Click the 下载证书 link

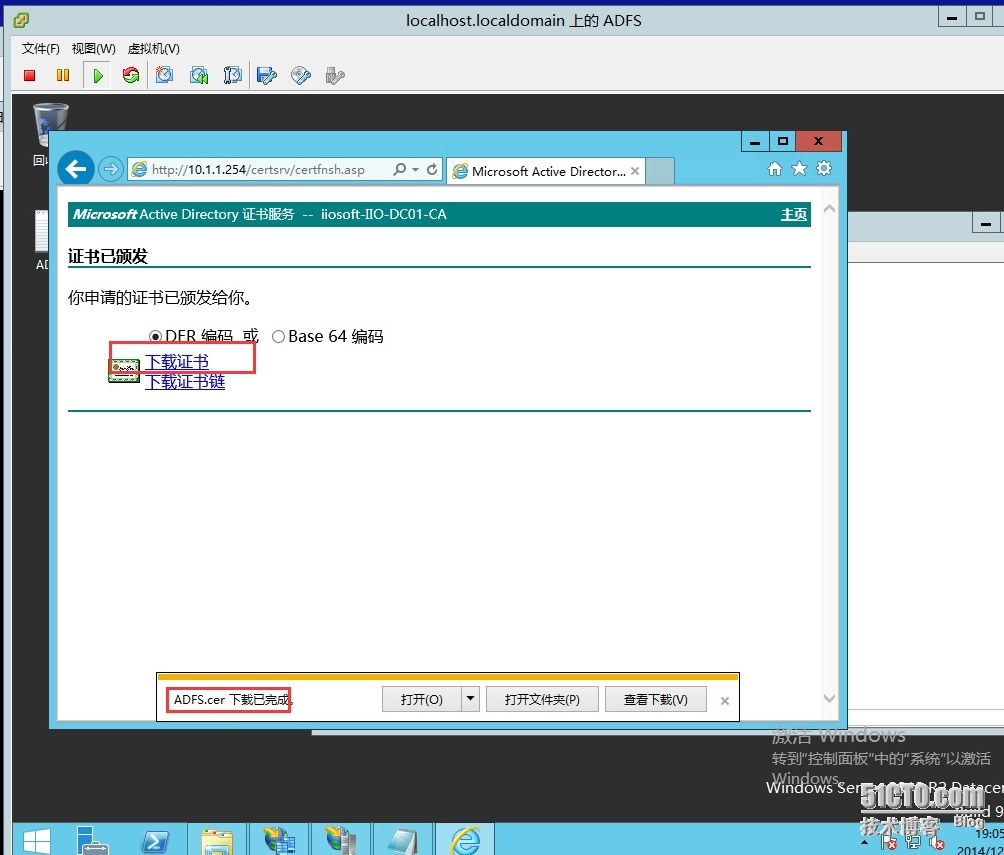coord(177,362)
